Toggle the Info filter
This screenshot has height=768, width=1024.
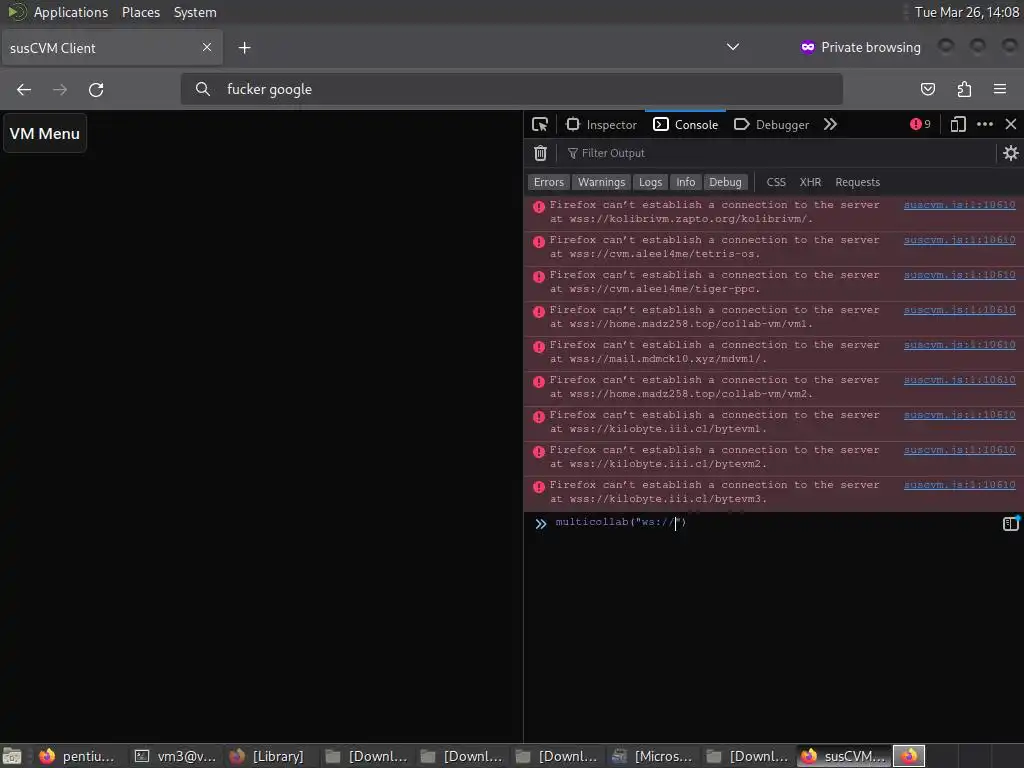686,182
